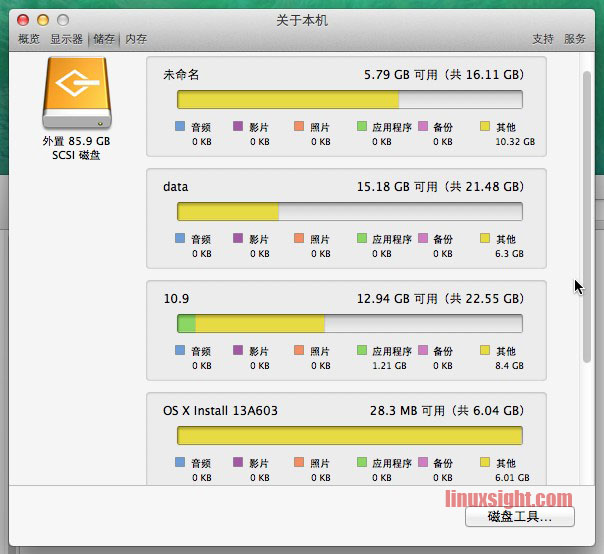
Task: Click the 6.01 GB 其他 value
Action: tap(512, 478)
